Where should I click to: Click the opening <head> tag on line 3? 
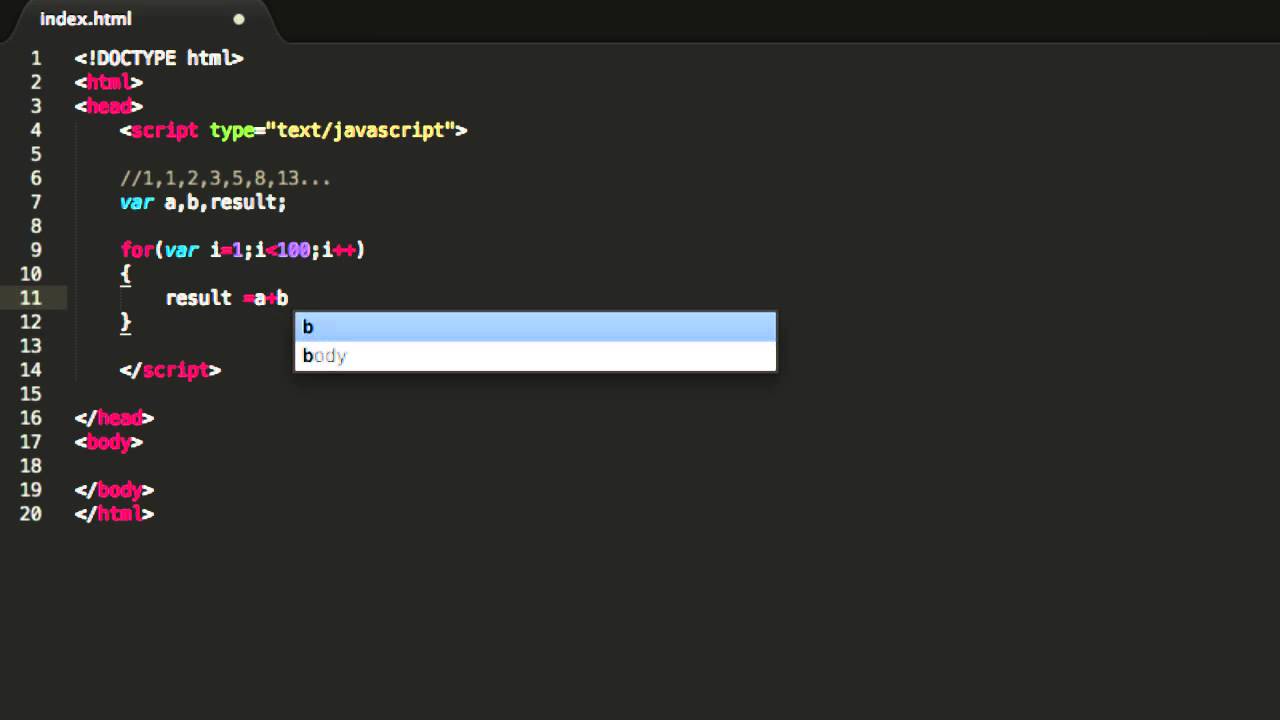[x=109, y=106]
